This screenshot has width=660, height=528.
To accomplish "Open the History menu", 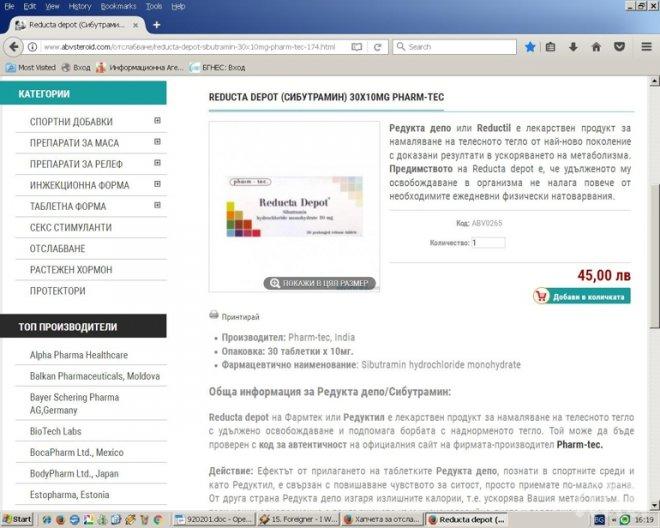I will pyautogui.click(x=80, y=6).
